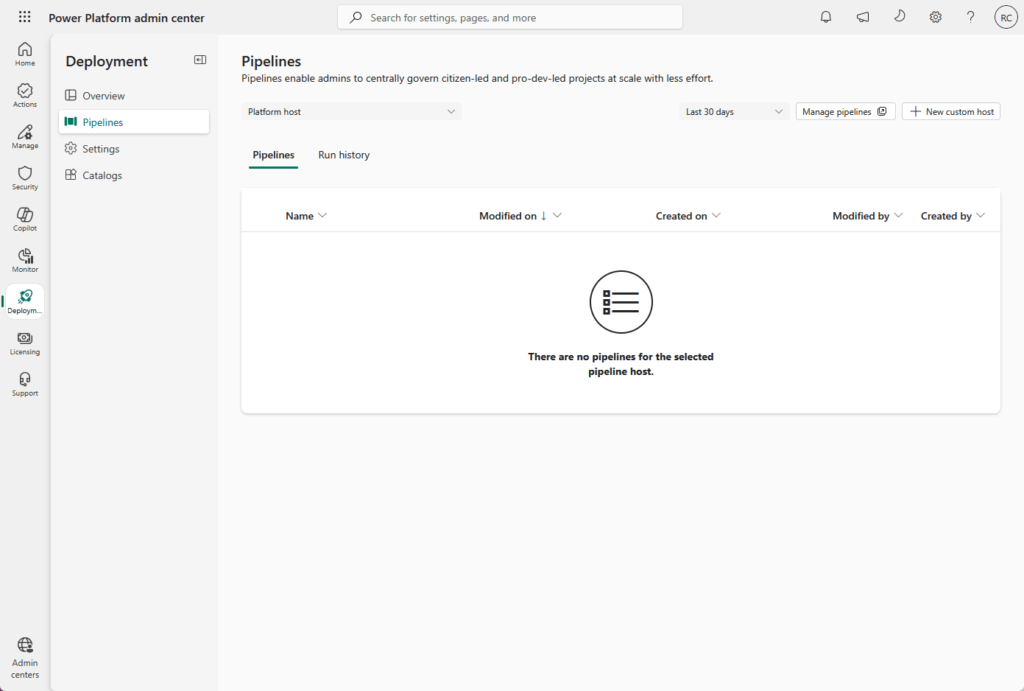The image size is (1024, 691).
Task: Open the app launcher waffle icon
Action: (x=24, y=17)
